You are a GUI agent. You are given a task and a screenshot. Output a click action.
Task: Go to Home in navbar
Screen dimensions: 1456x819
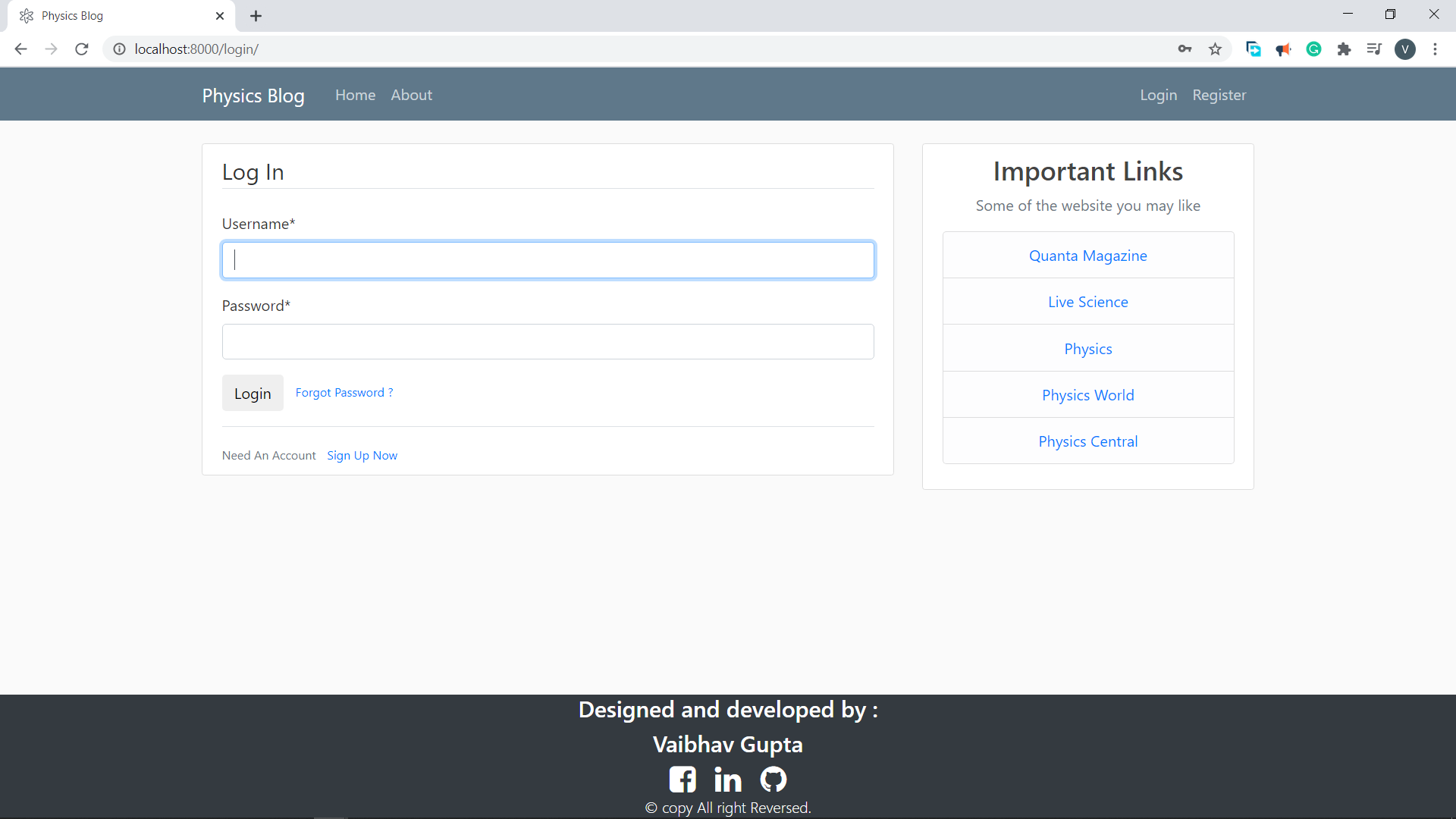tap(355, 95)
